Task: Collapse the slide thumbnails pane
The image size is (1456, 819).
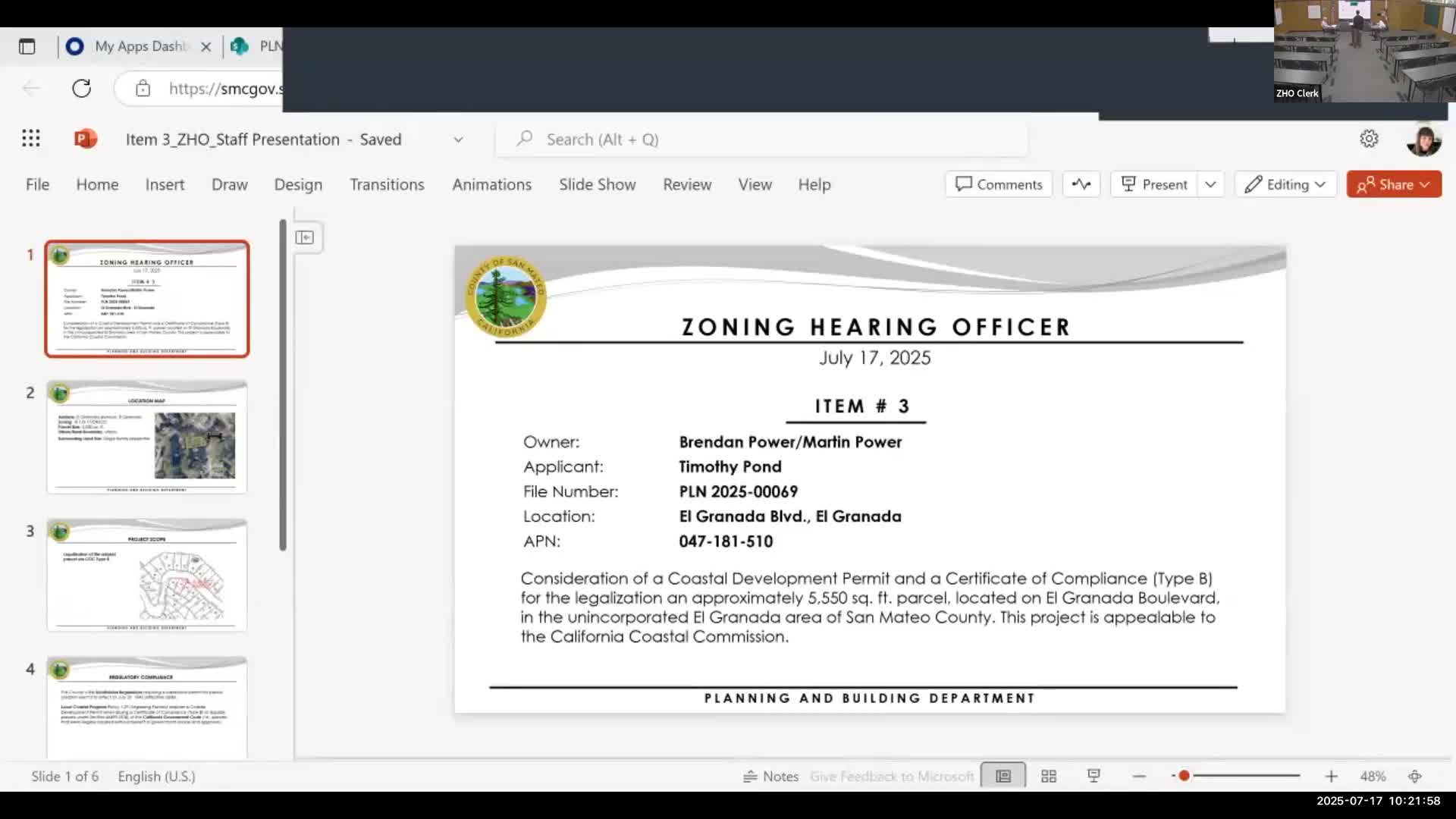Action: pos(306,237)
